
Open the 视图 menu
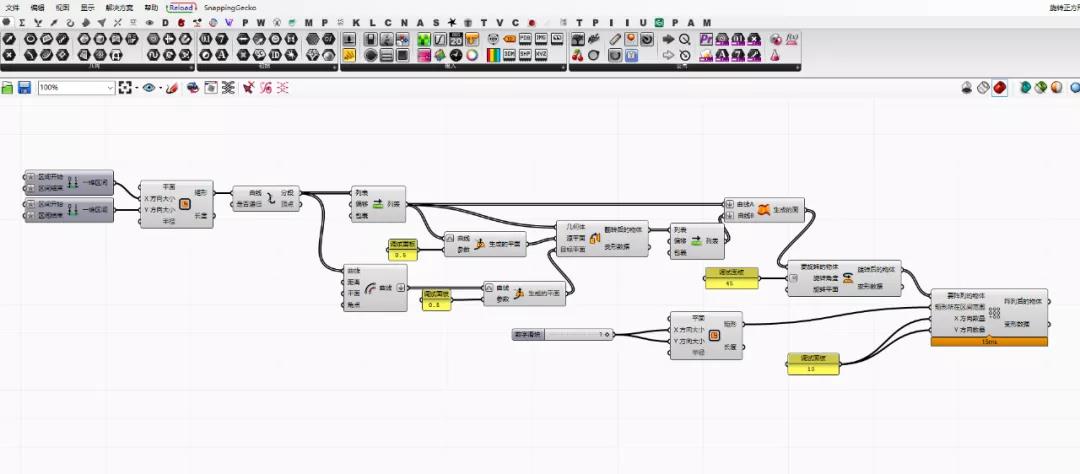coord(62,7)
